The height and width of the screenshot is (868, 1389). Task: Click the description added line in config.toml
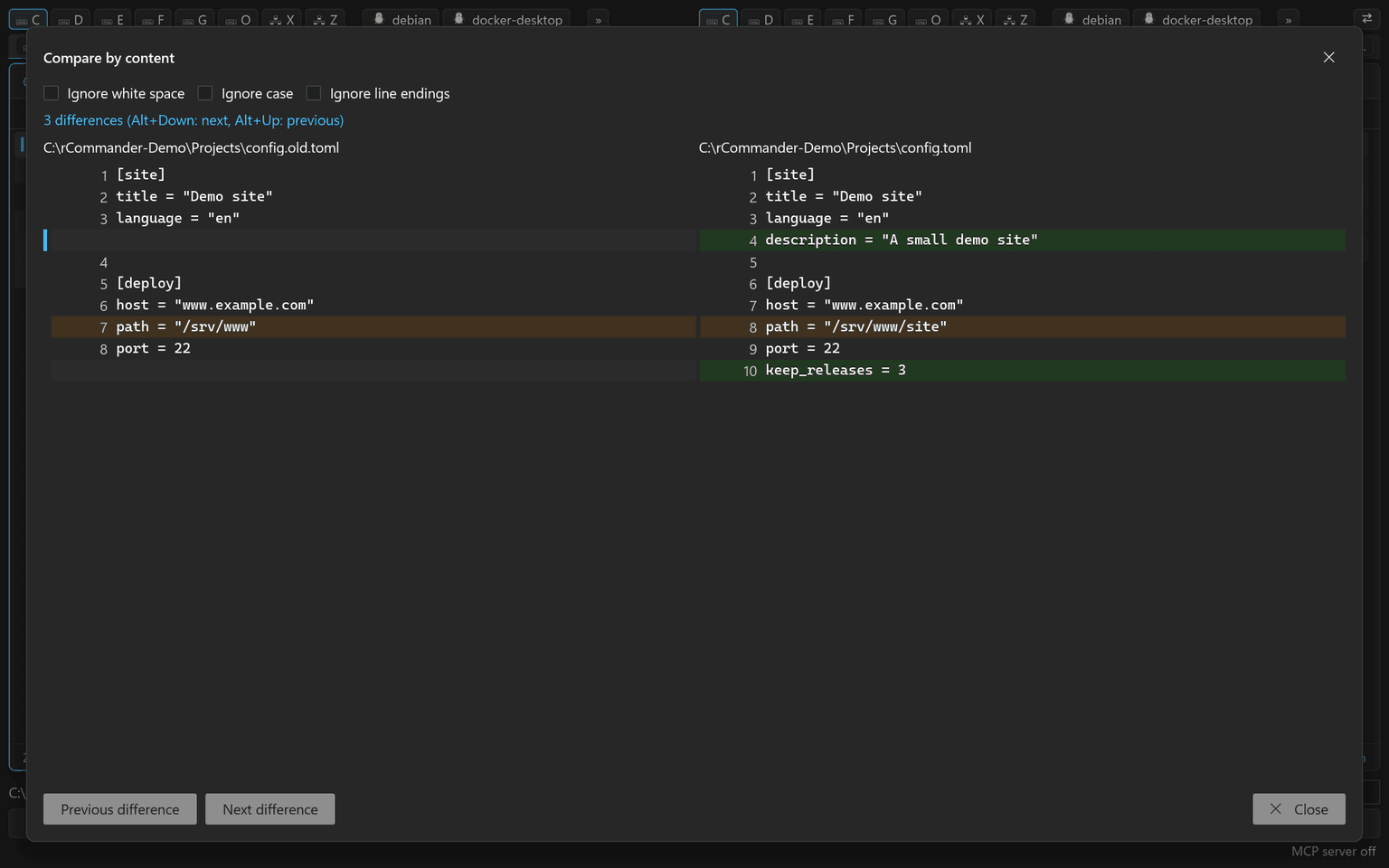click(1022, 240)
